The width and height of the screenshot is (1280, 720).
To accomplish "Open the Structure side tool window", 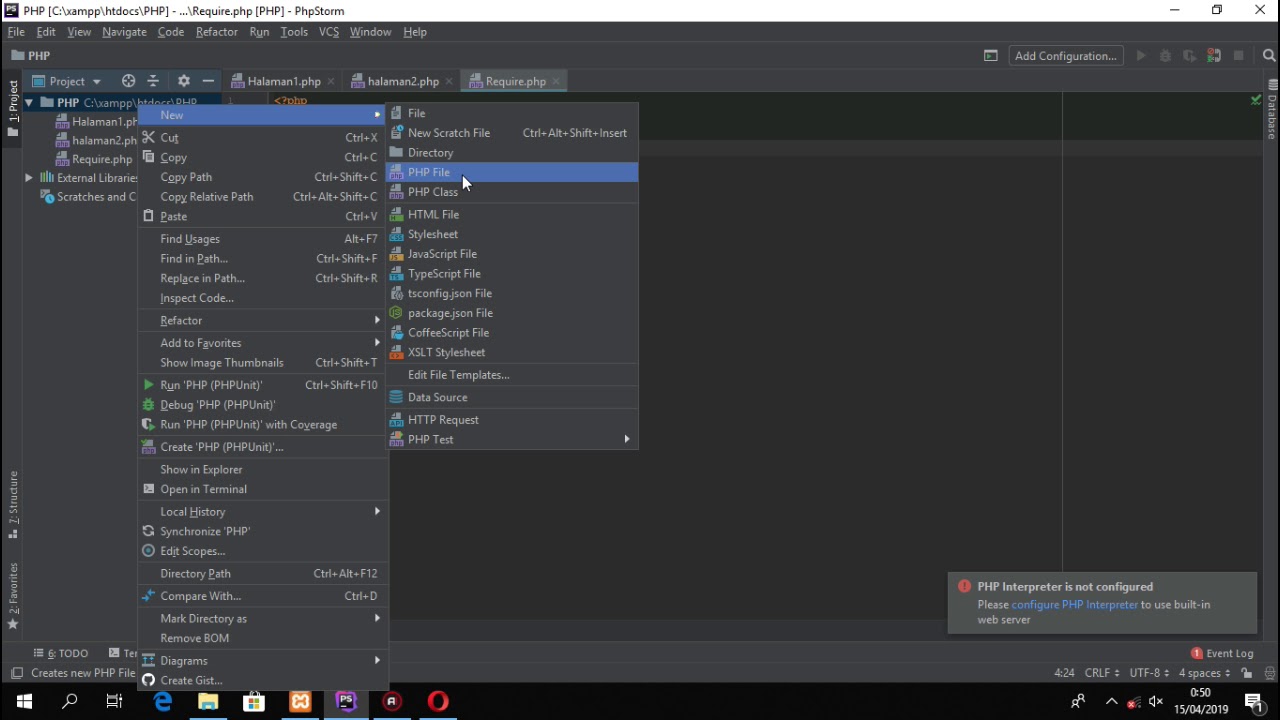I will click(x=13, y=505).
